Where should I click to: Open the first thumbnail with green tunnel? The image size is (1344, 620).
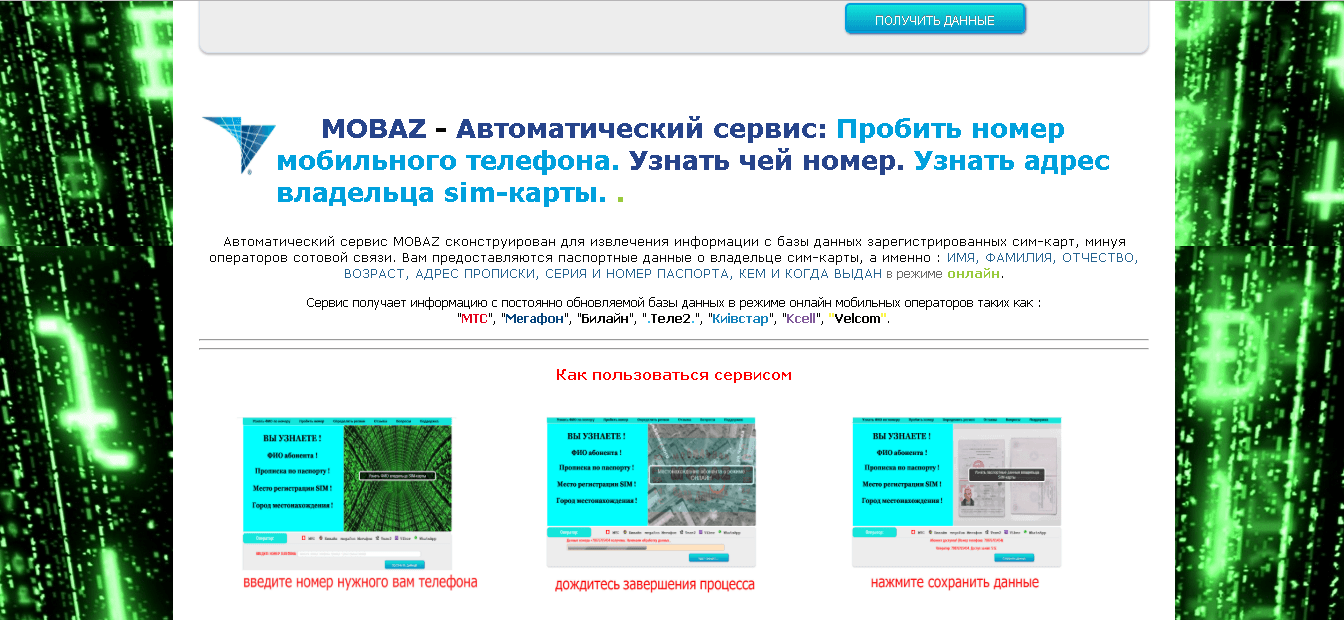coord(347,492)
